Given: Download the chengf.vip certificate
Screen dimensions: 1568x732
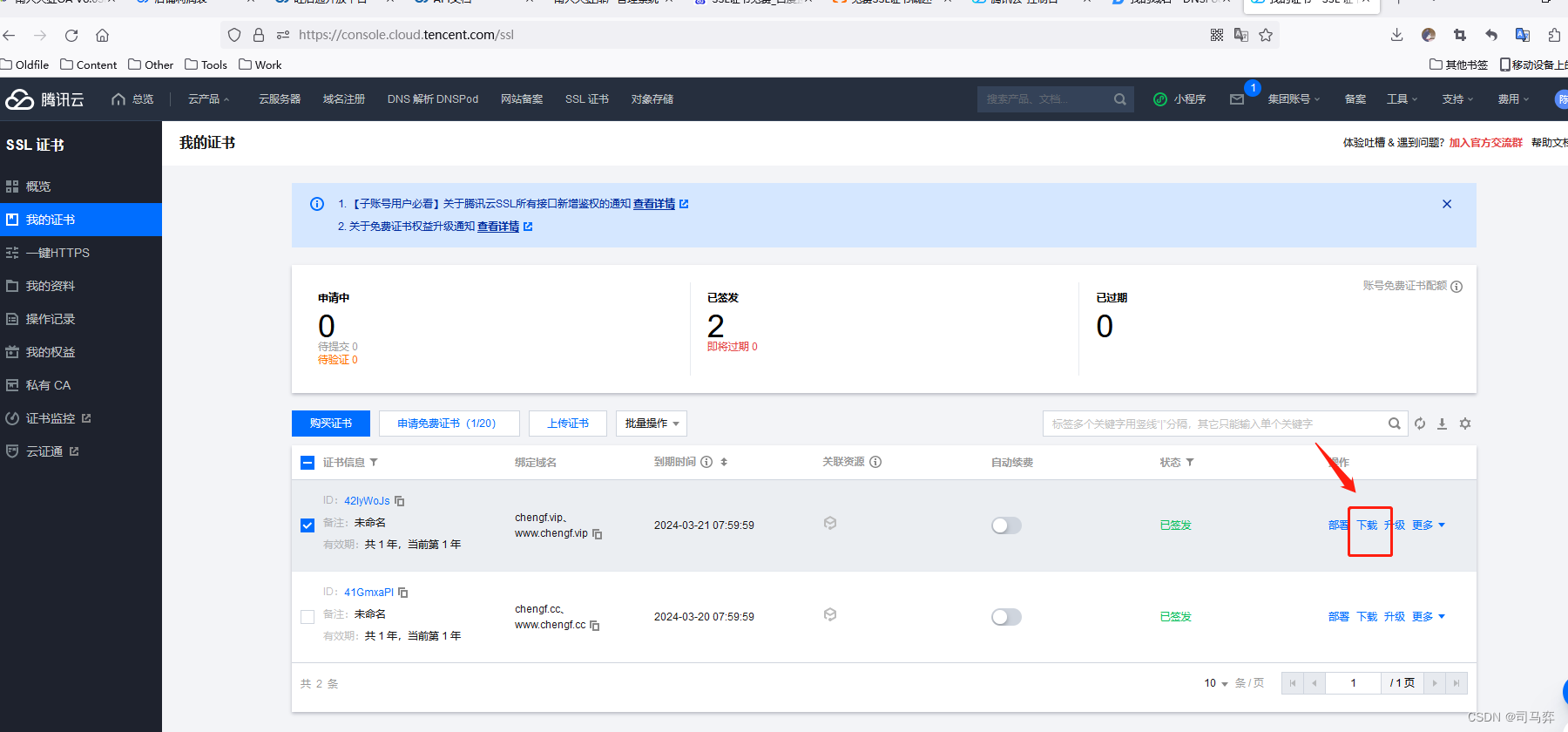Looking at the screenshot, I should pyautogui.click(x=1367, y=525).
